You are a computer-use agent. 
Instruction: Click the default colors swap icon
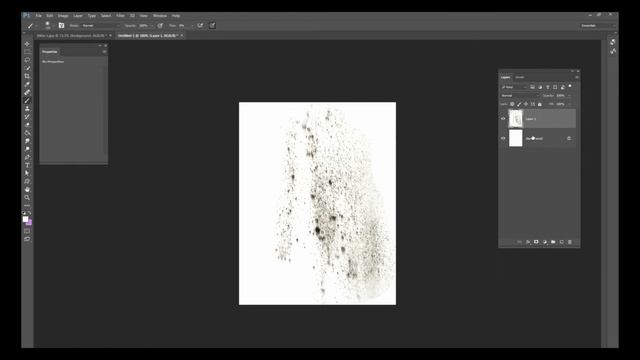pos(24,213)
